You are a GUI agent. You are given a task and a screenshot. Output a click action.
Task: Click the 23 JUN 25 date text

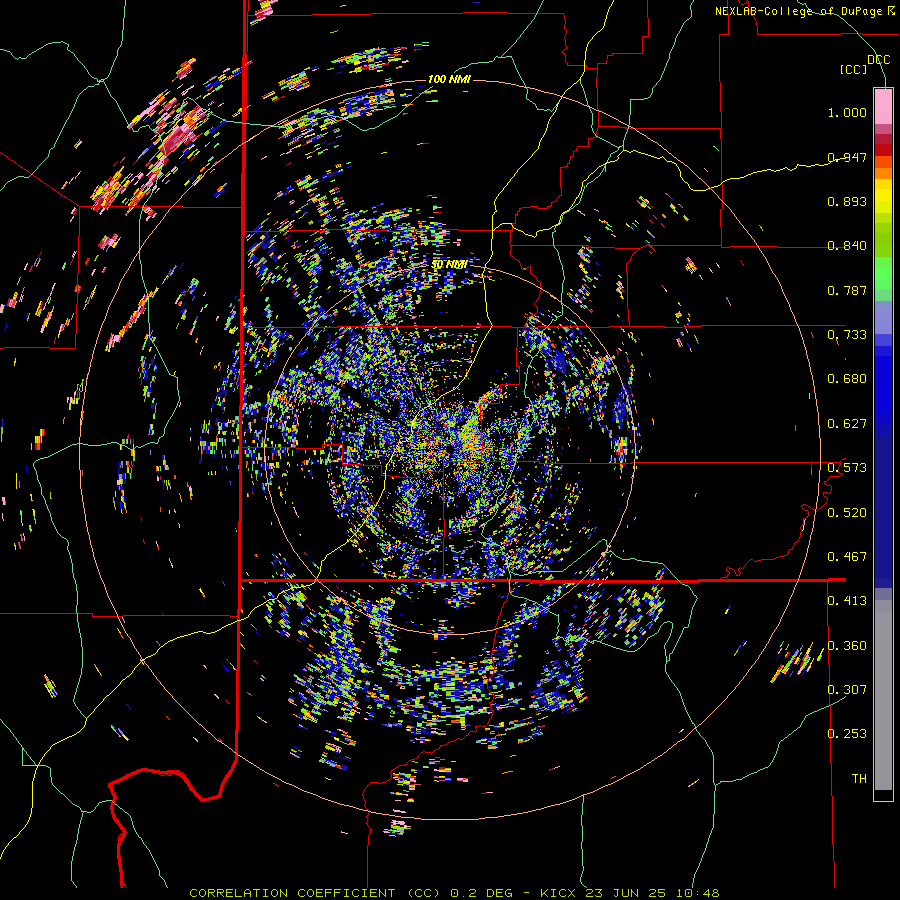pyautogui.click(x=626, y=893)
